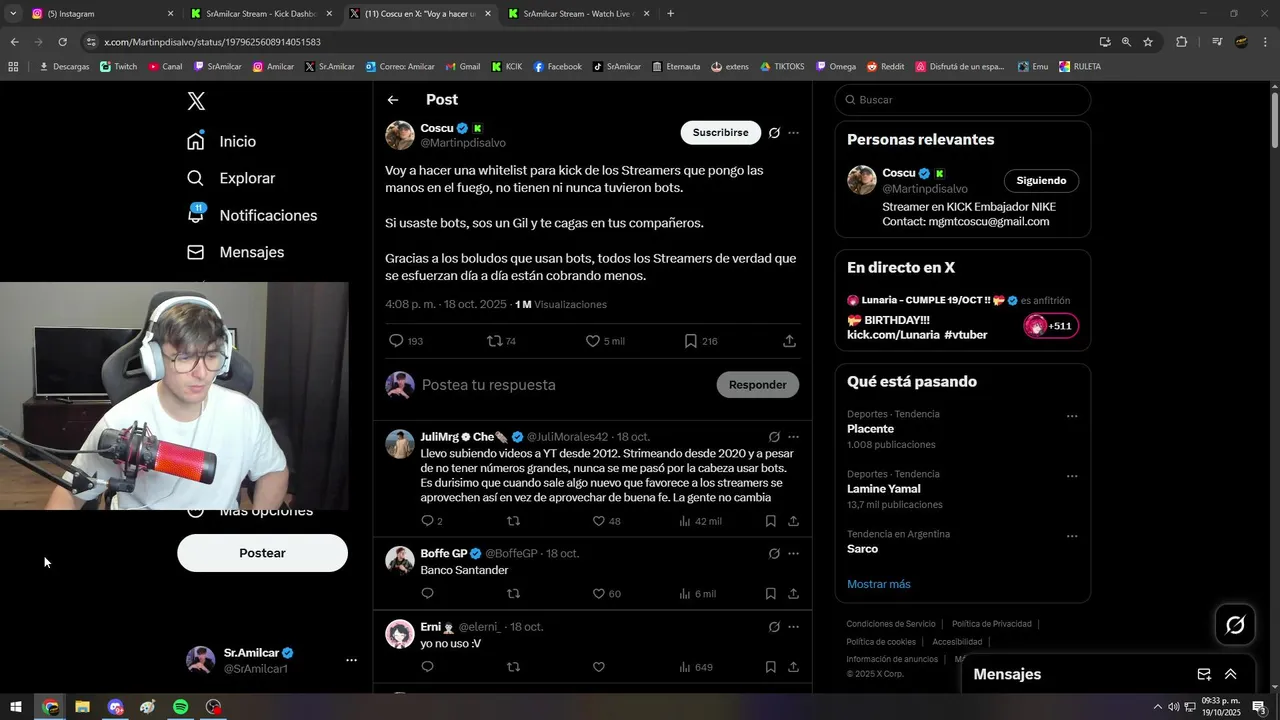Open options for Lamine Yamal trend
1280x720 pixels.
(1072, 476)
